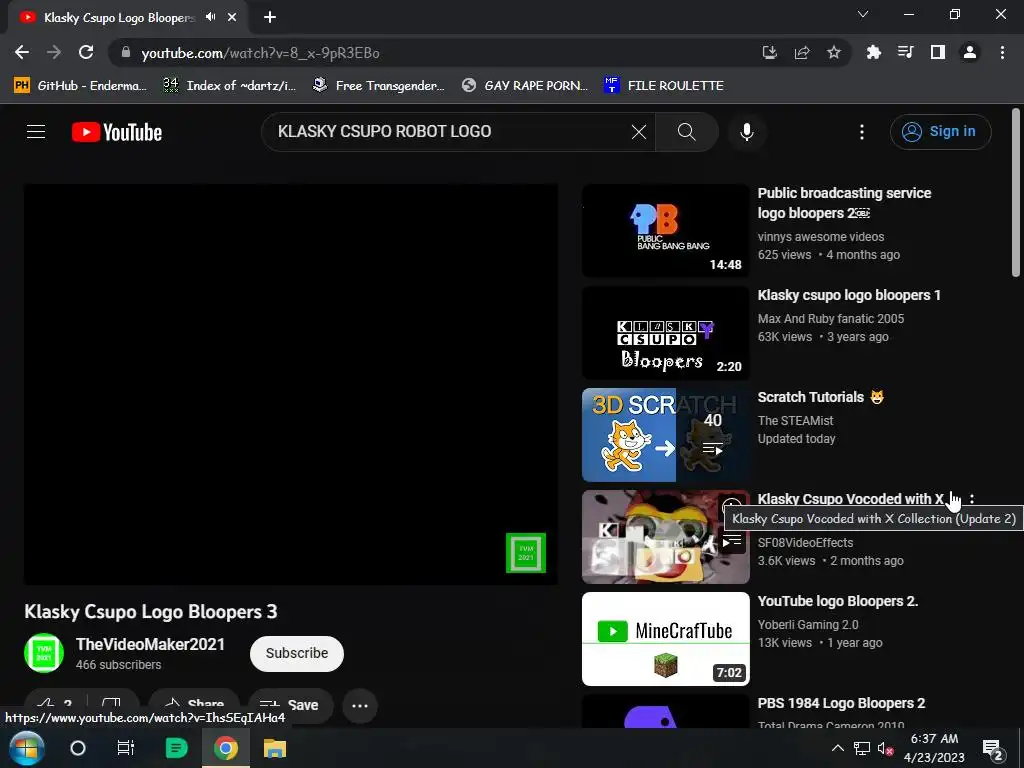1024x768 pixels.
Task: Open YouTube logo Bloopers 2. title
Action: pyautogui.click(x=838, y=601)
